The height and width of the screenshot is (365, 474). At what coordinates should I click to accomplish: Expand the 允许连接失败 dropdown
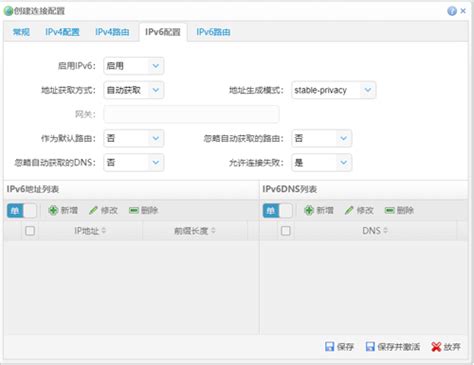pos(343,163)
